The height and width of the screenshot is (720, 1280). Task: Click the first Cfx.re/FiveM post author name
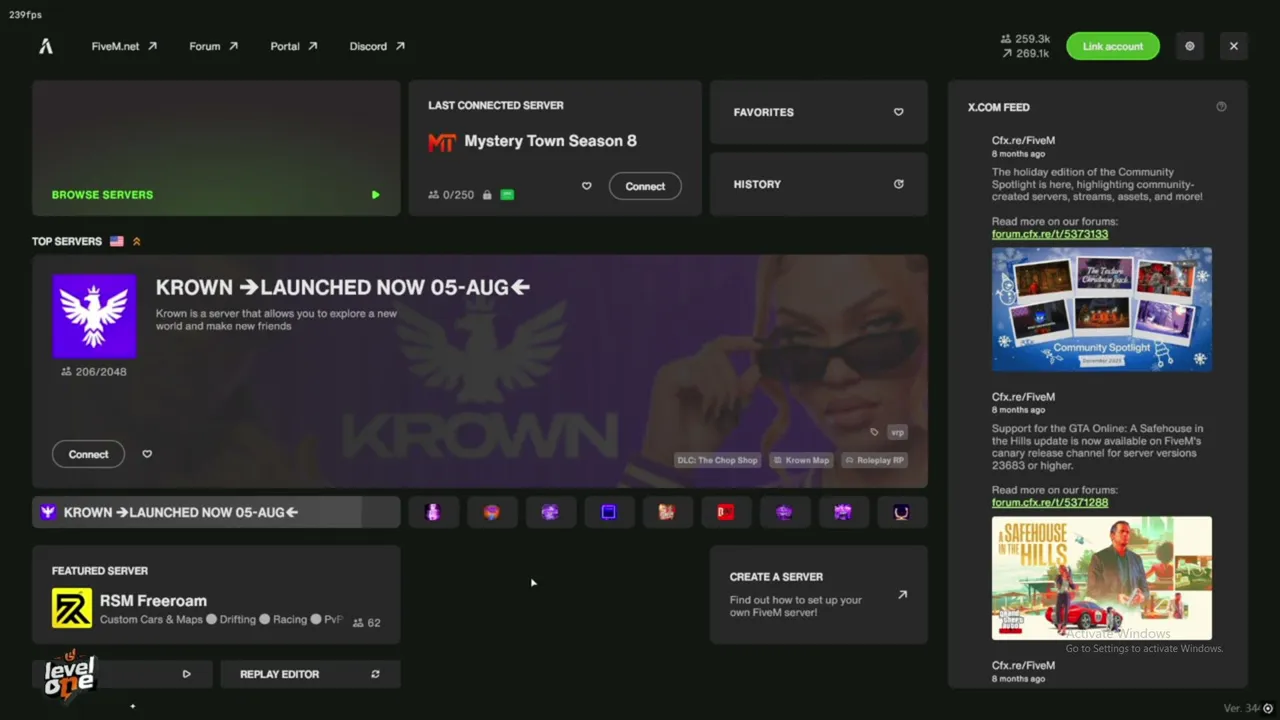click(x=1023, y=141)
